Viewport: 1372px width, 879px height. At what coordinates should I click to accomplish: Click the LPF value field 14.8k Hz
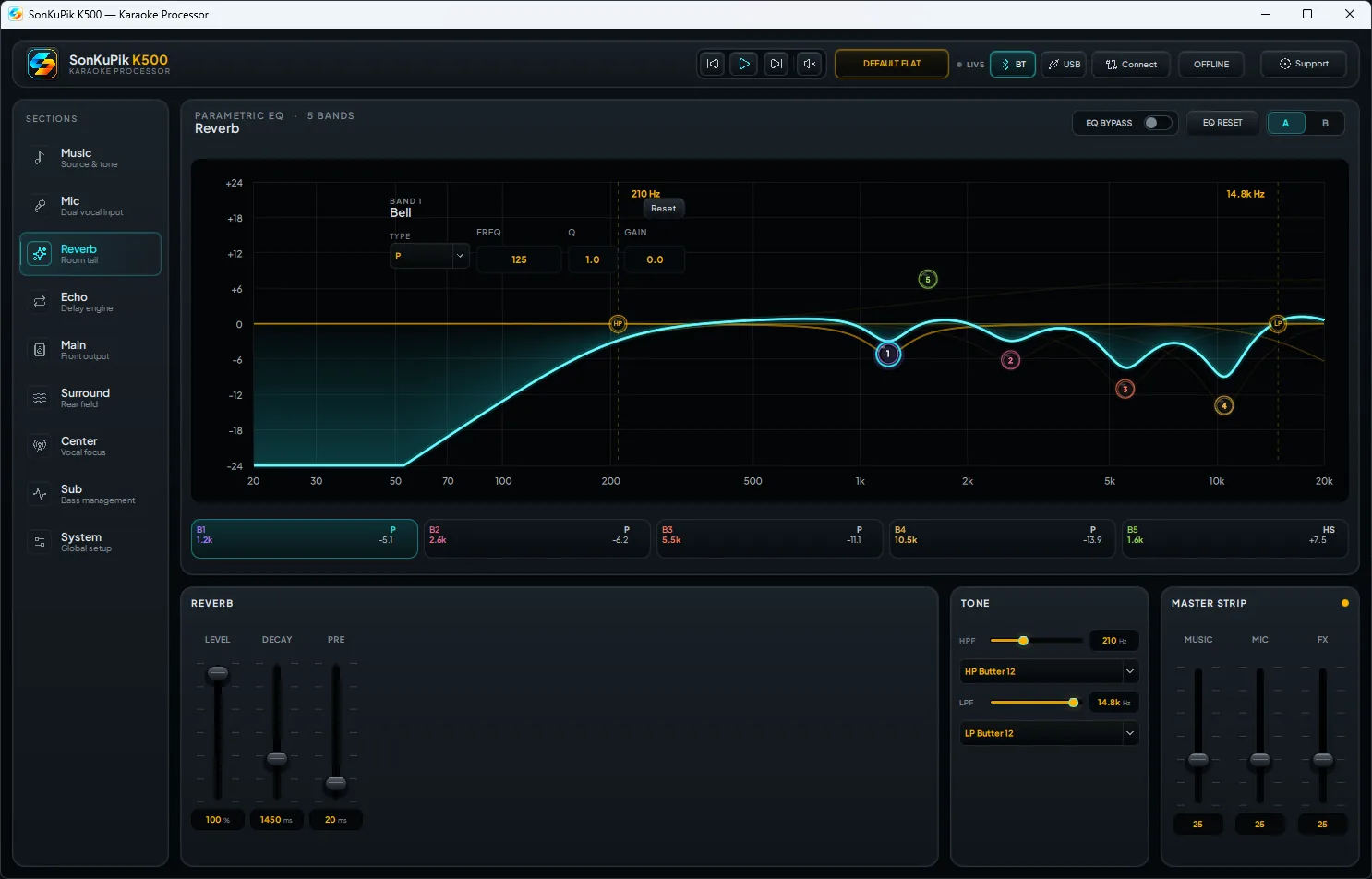1114,703
